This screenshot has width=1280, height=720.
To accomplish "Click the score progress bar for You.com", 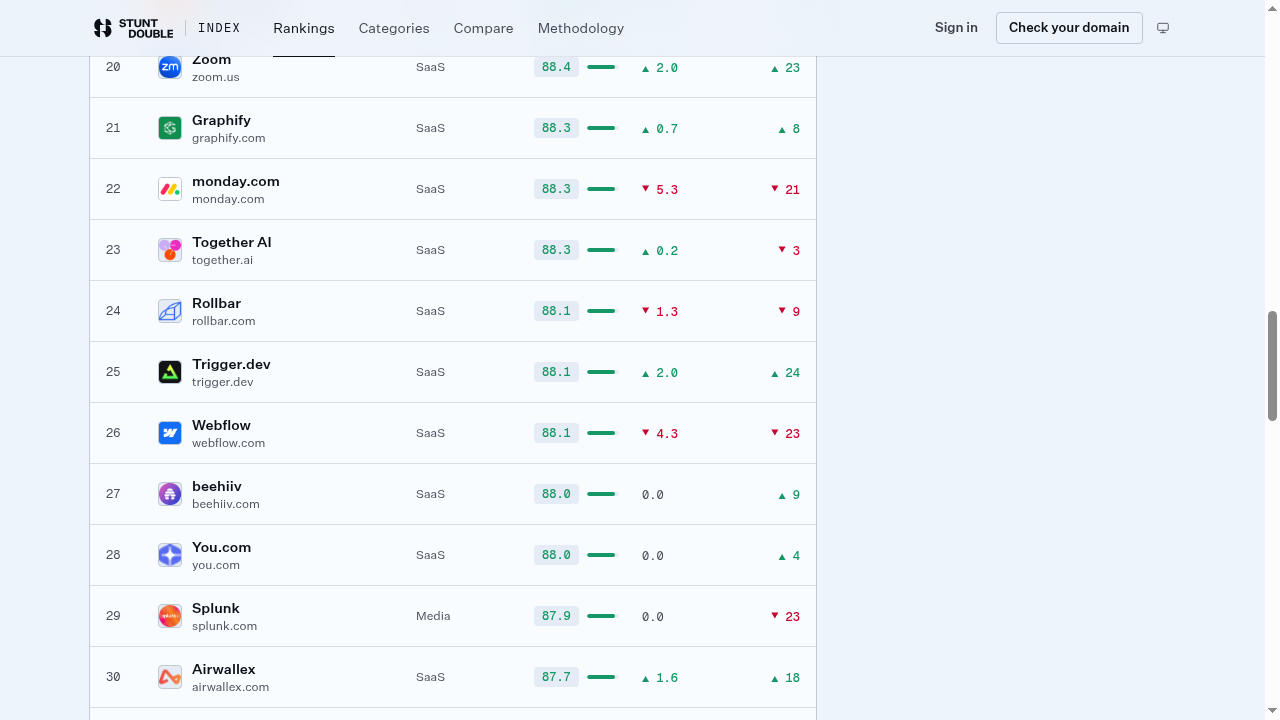I will [602, 555].
